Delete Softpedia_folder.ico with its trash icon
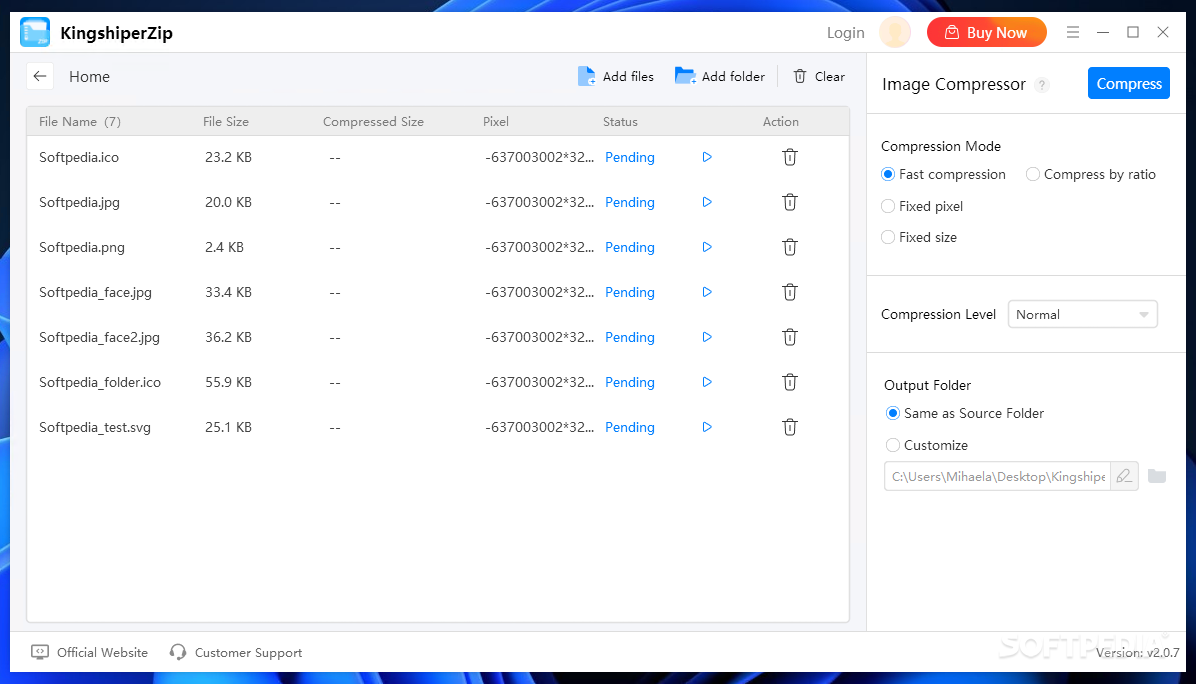1196x684 pixels. click(x=789, y=382)
